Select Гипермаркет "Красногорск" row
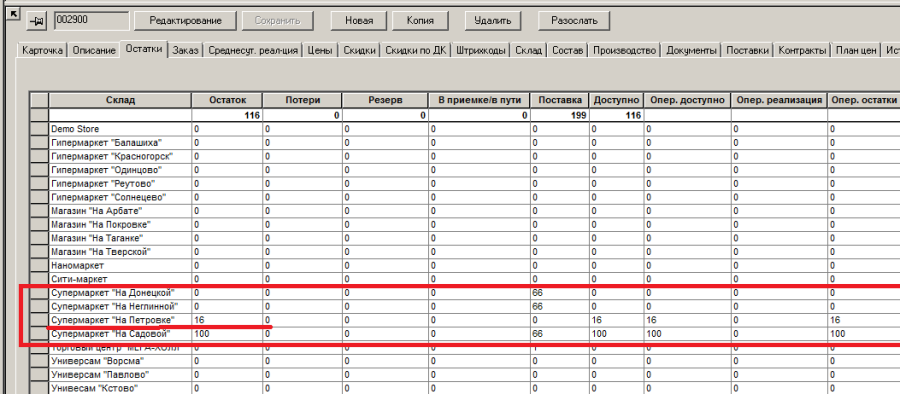 tap(465, 156)
